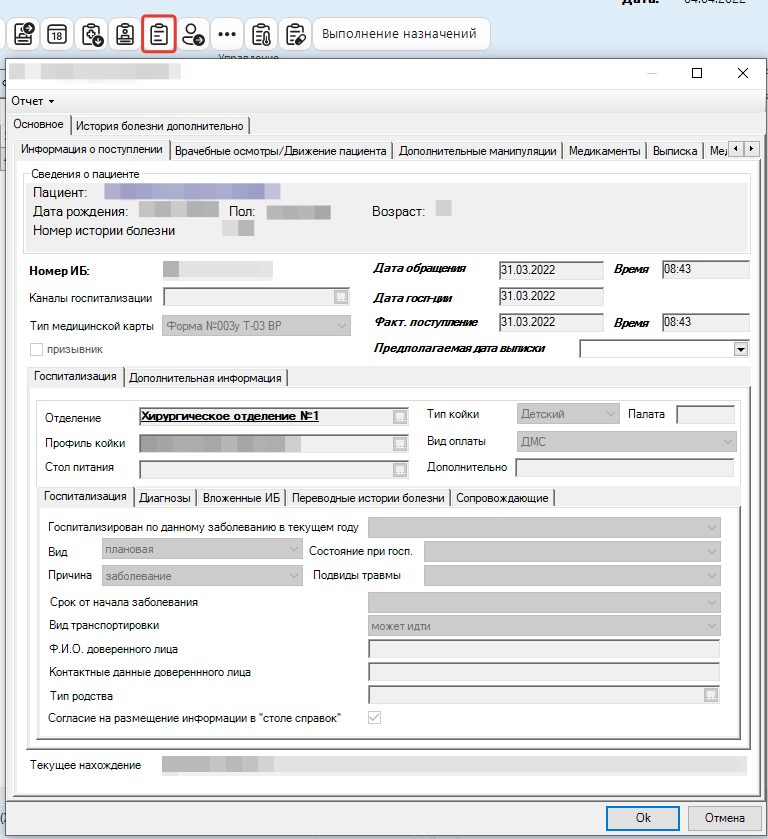Open ellipsis picker for Стол питания
Viewport: 768px width, 839px height.
tap(400, 469)
